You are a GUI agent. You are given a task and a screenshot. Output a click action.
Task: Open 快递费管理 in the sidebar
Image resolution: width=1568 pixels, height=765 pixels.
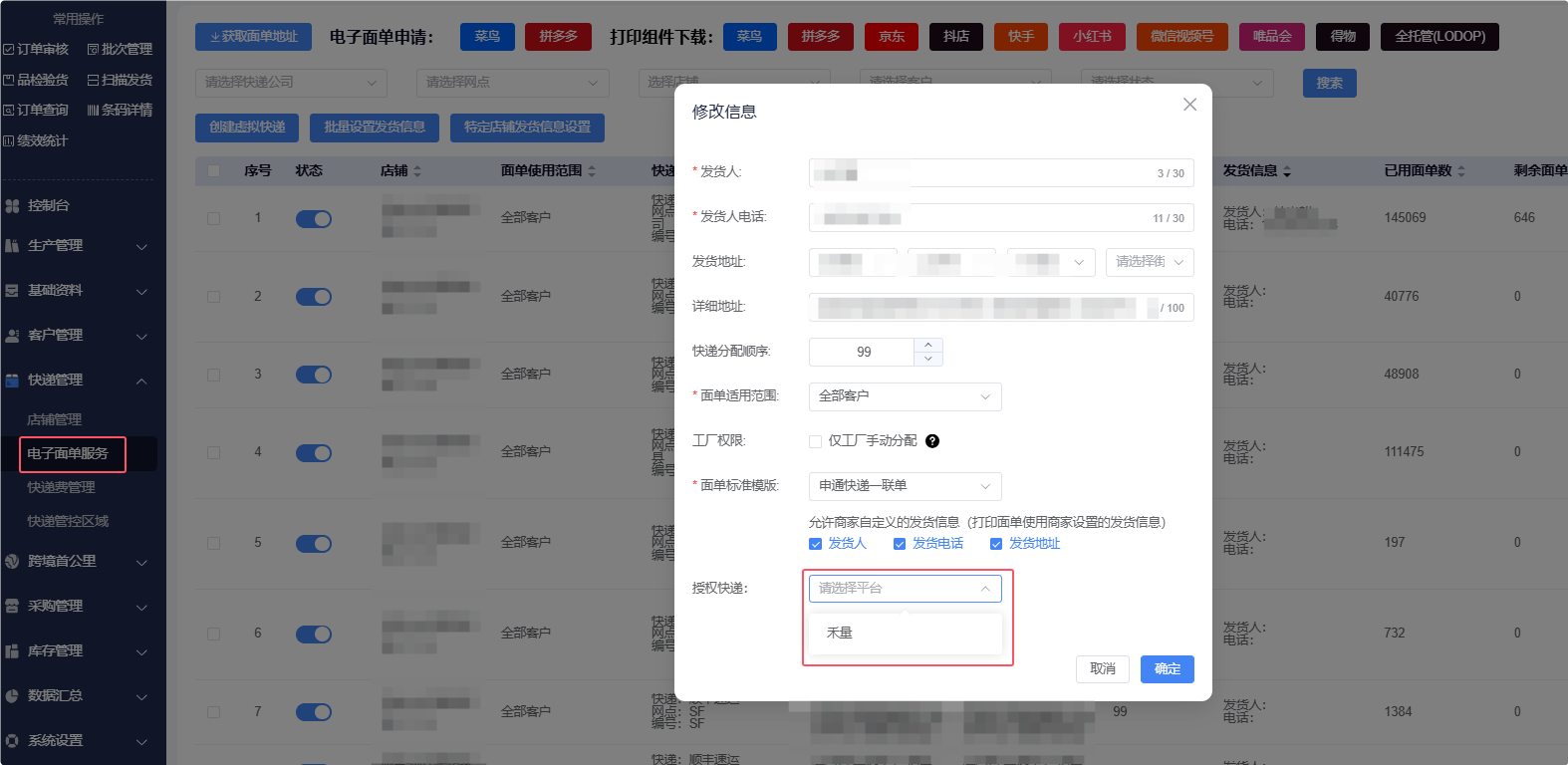point(62,488)
